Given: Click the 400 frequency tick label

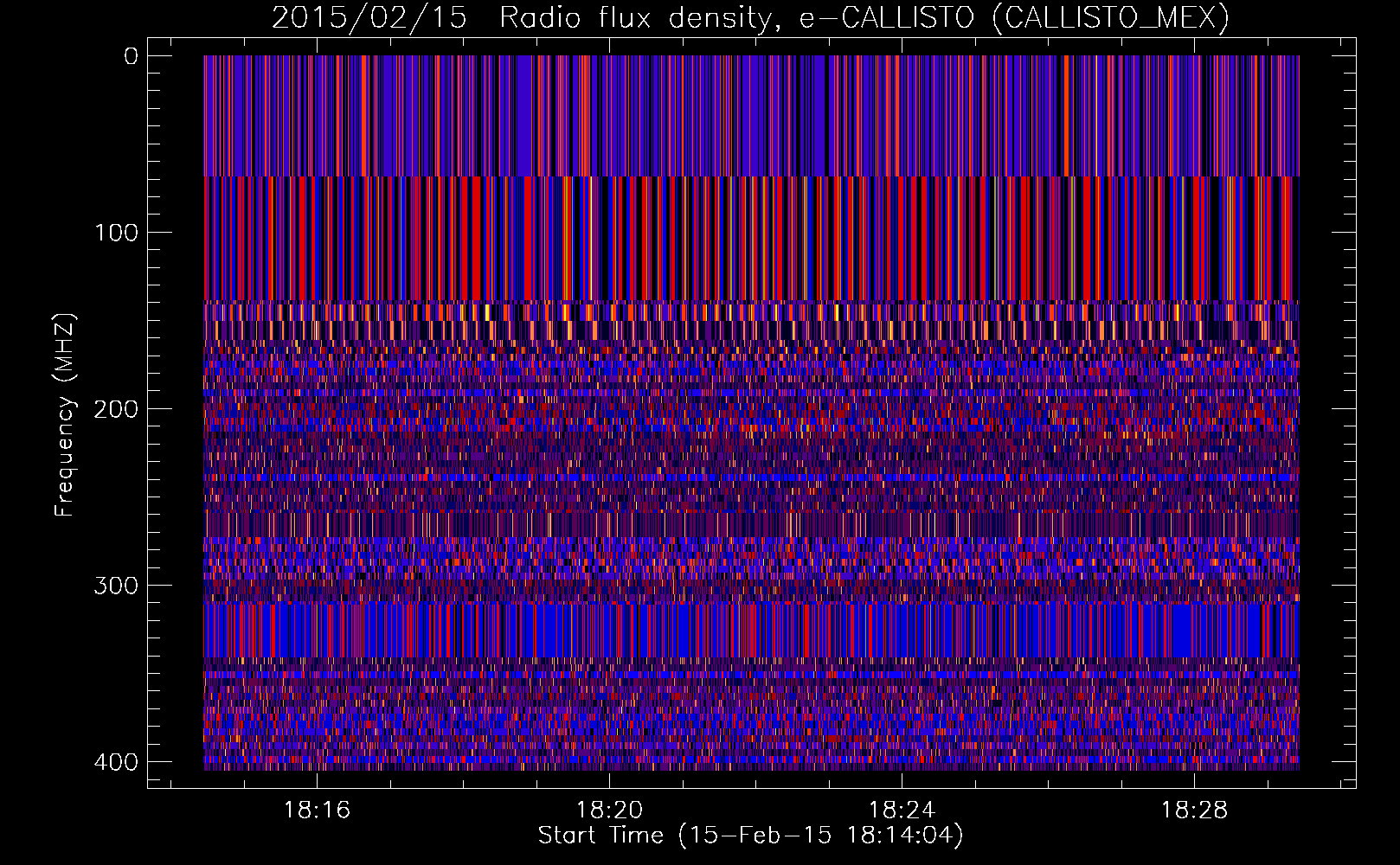Looking at the screenshot, I should pyautogui.click(x=116, y=762).
